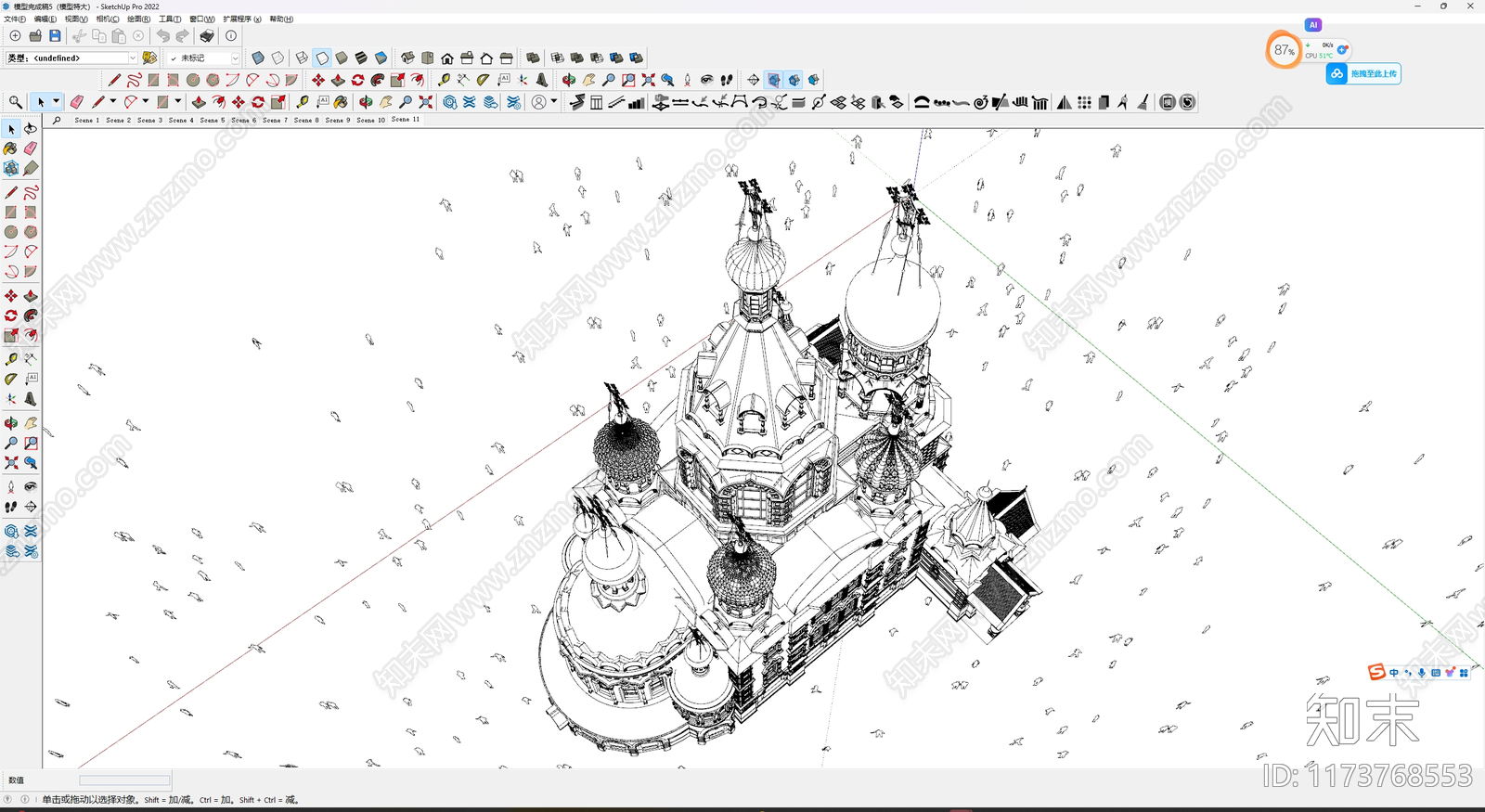Open the 文件(F) menu
Viewport: 1485px width, 812px height.
coord(15,19)
